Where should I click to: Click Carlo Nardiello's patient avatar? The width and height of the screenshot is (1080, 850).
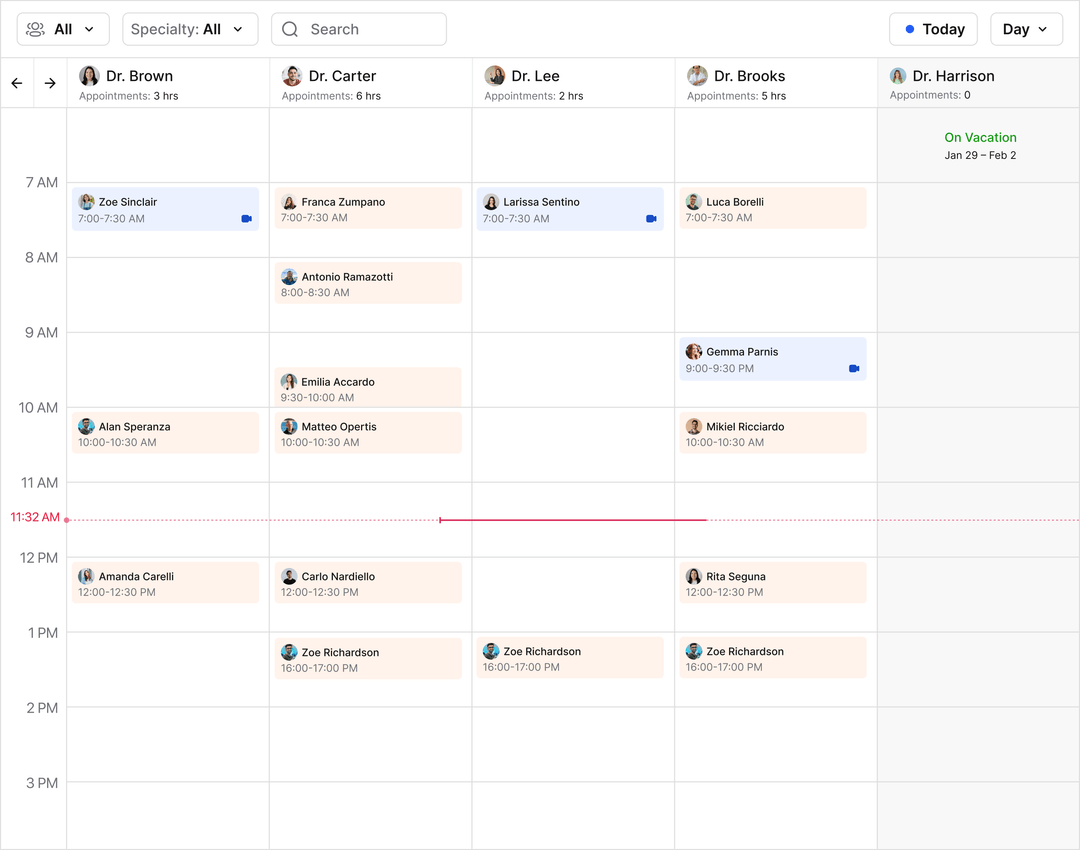click(289, 576)
